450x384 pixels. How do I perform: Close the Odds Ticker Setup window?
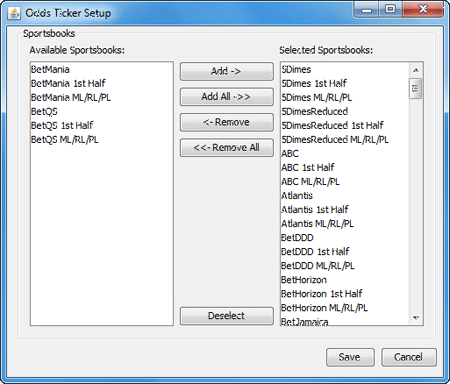pos(423,10)
